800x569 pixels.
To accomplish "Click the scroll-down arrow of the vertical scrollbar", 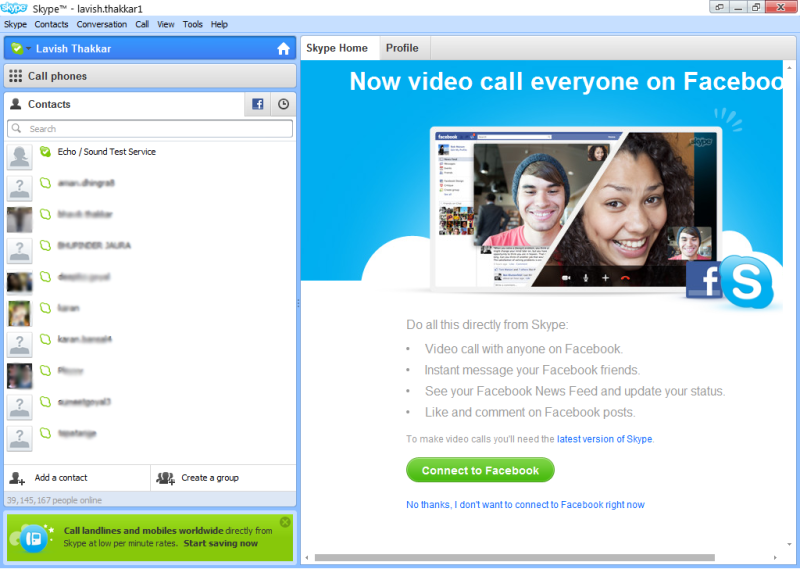I will (x=790, y=545).
